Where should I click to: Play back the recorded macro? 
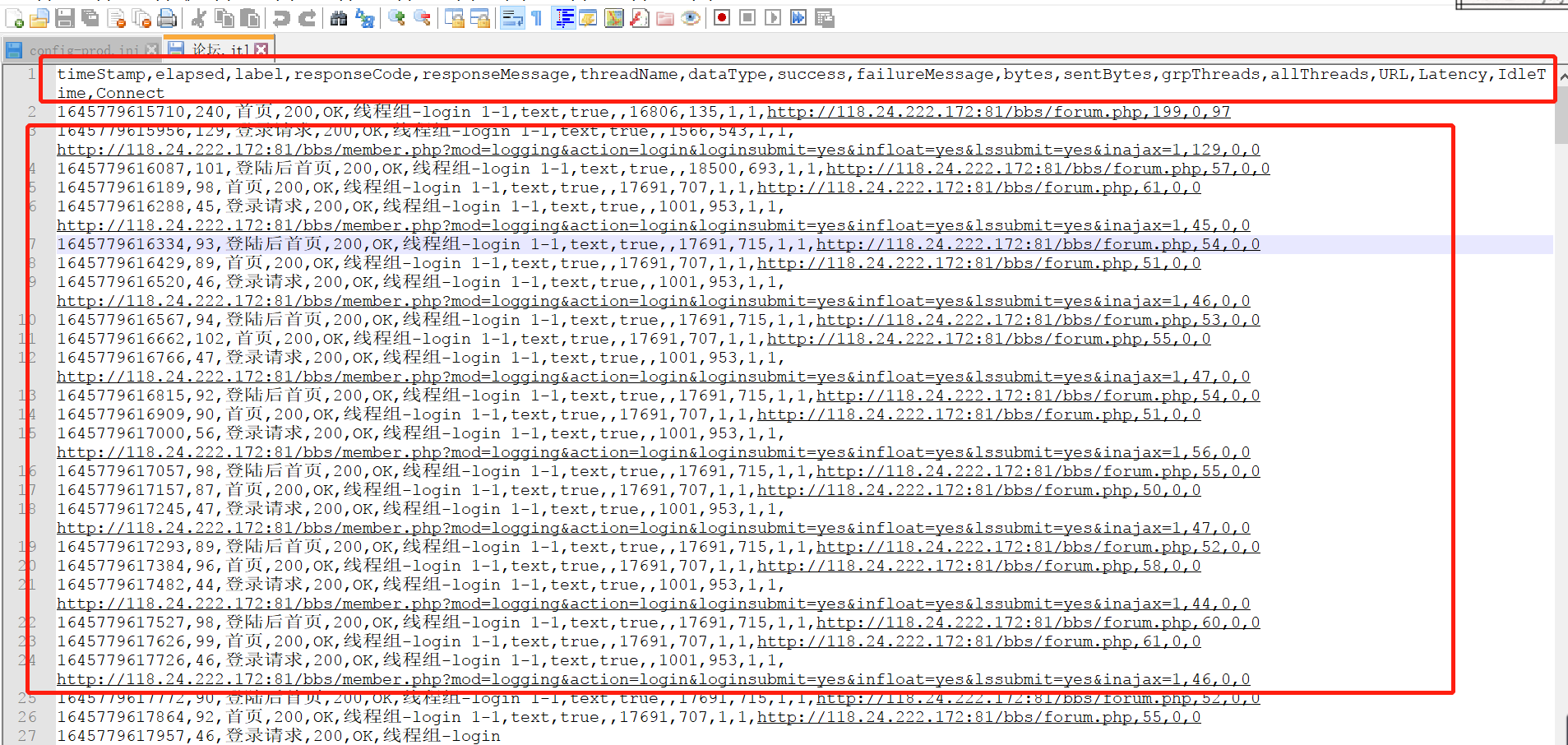773,18
